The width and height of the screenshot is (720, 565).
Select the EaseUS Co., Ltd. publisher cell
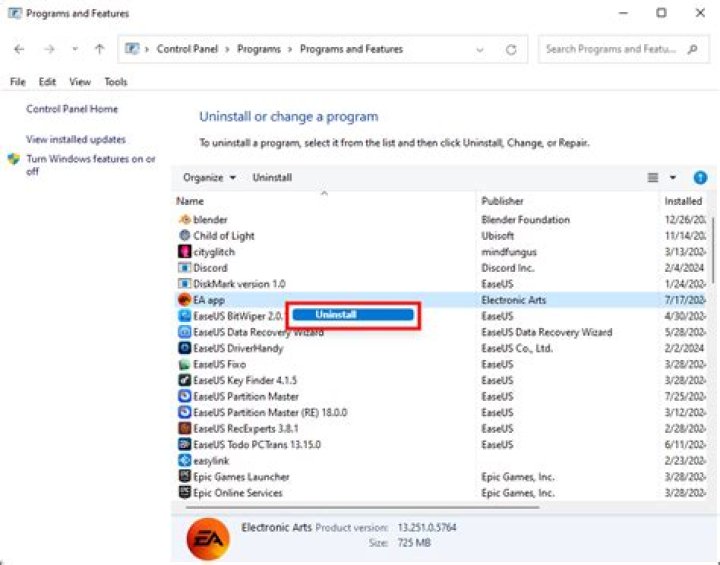[x=517, y=348]
